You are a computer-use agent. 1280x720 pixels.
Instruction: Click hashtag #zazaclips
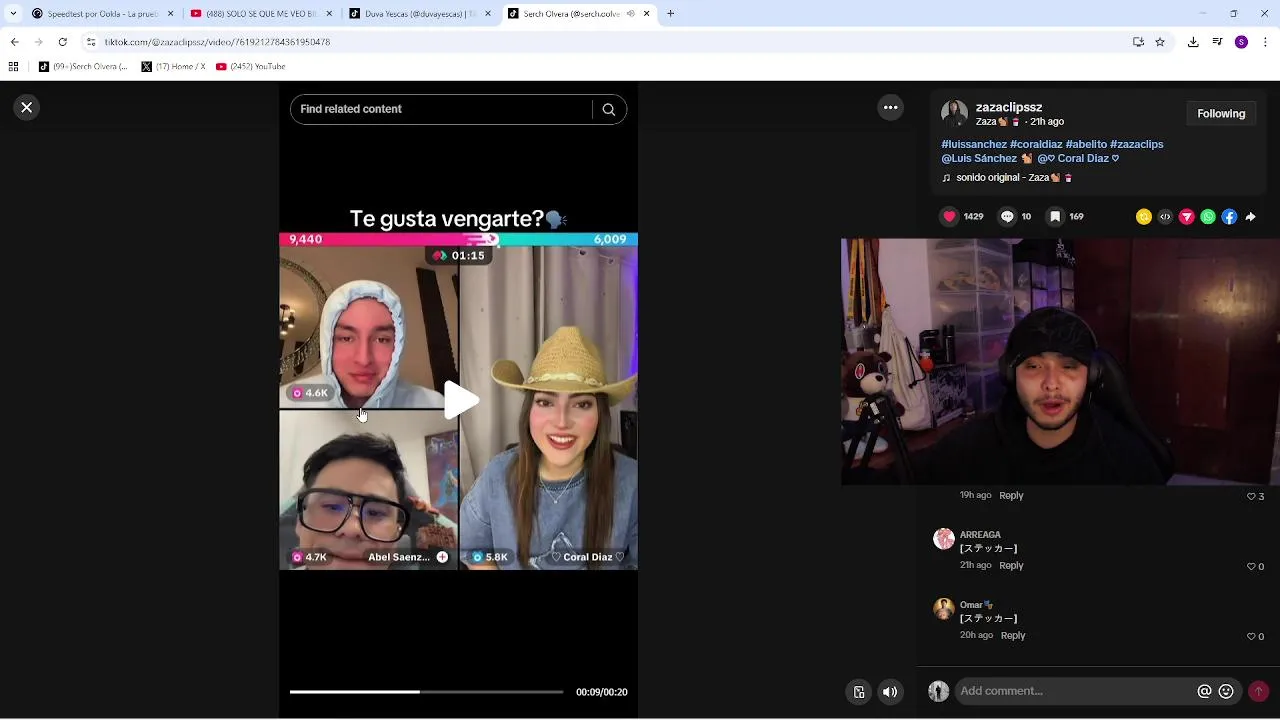[x=1136, y=144]
